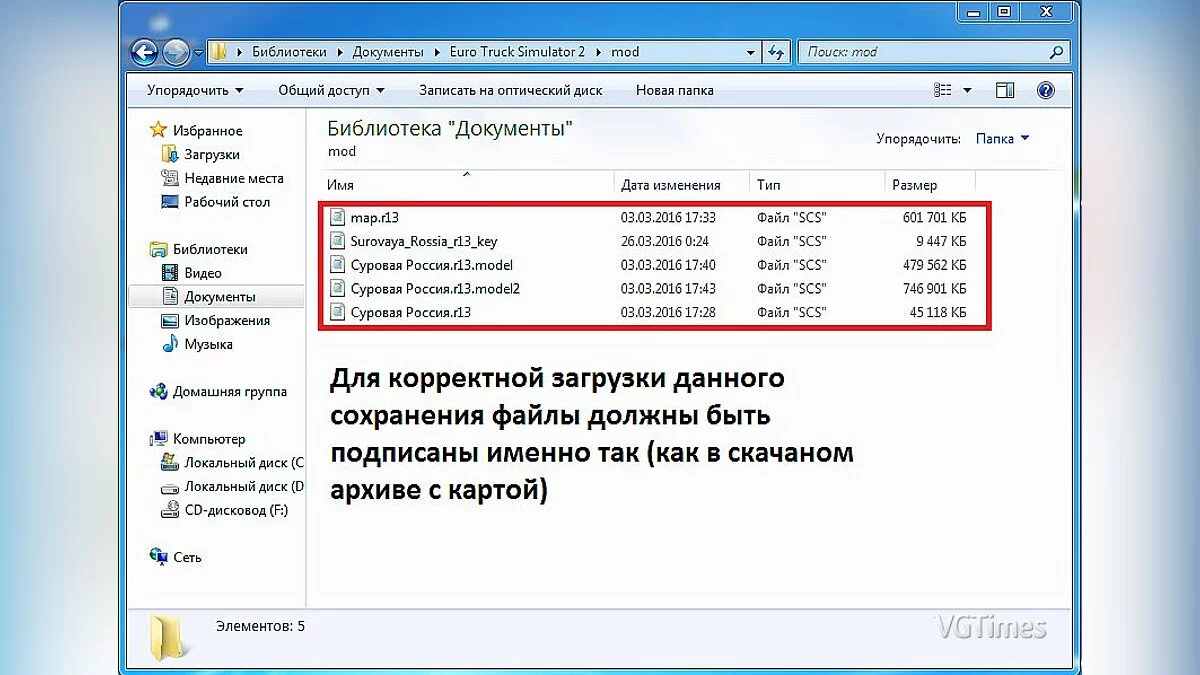Open the Загрузки folder in Favorites

pos(211,155)
